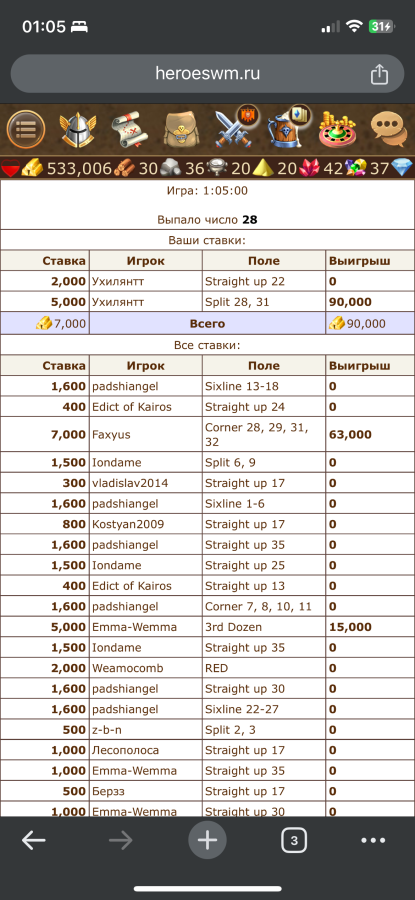Open the tavern mug with cards icon

pyautogui.click(x=288, y=127)
